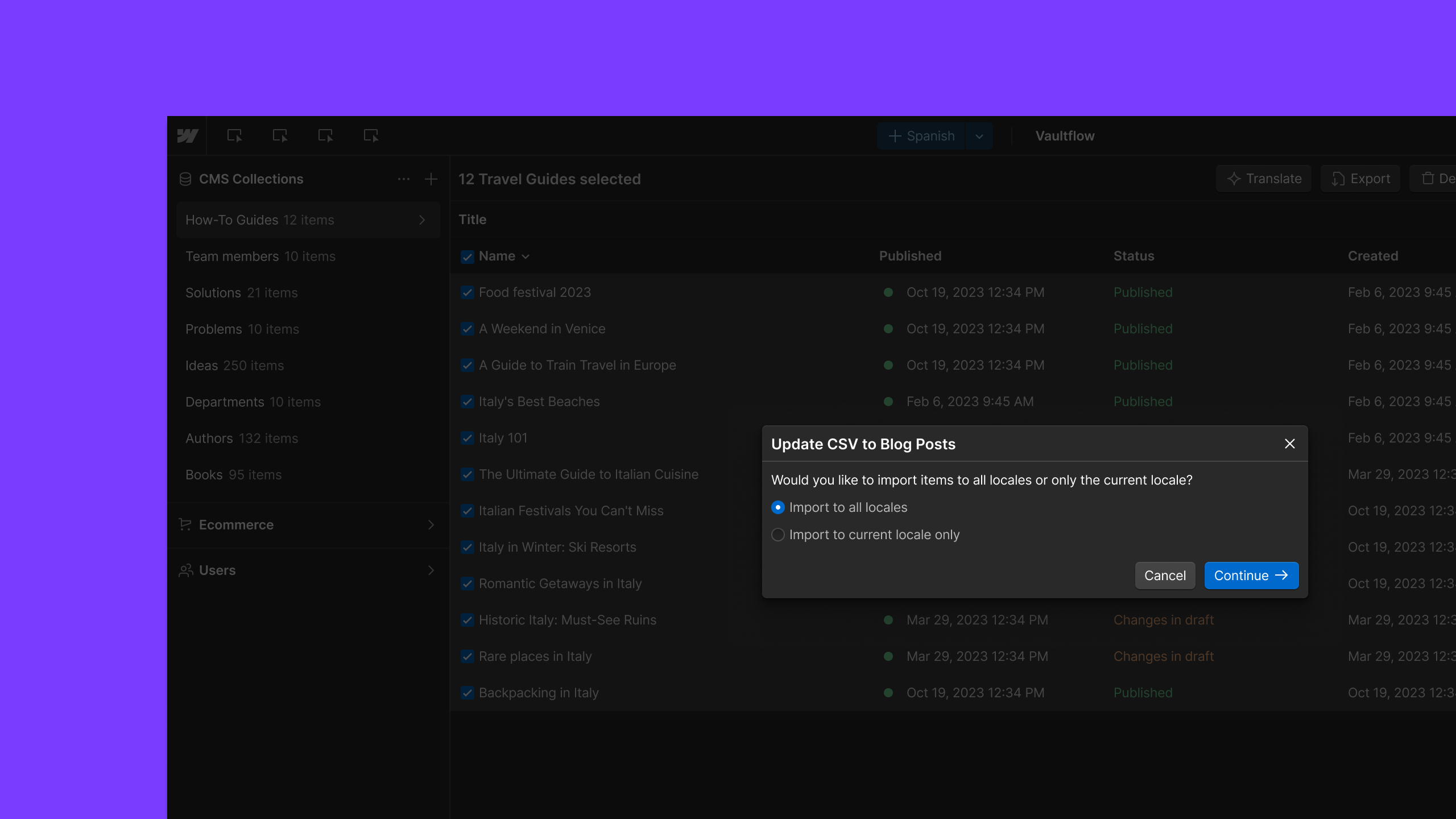
Task: Click the plus icon to add a CMS collection
Action: tap(431, 179)
